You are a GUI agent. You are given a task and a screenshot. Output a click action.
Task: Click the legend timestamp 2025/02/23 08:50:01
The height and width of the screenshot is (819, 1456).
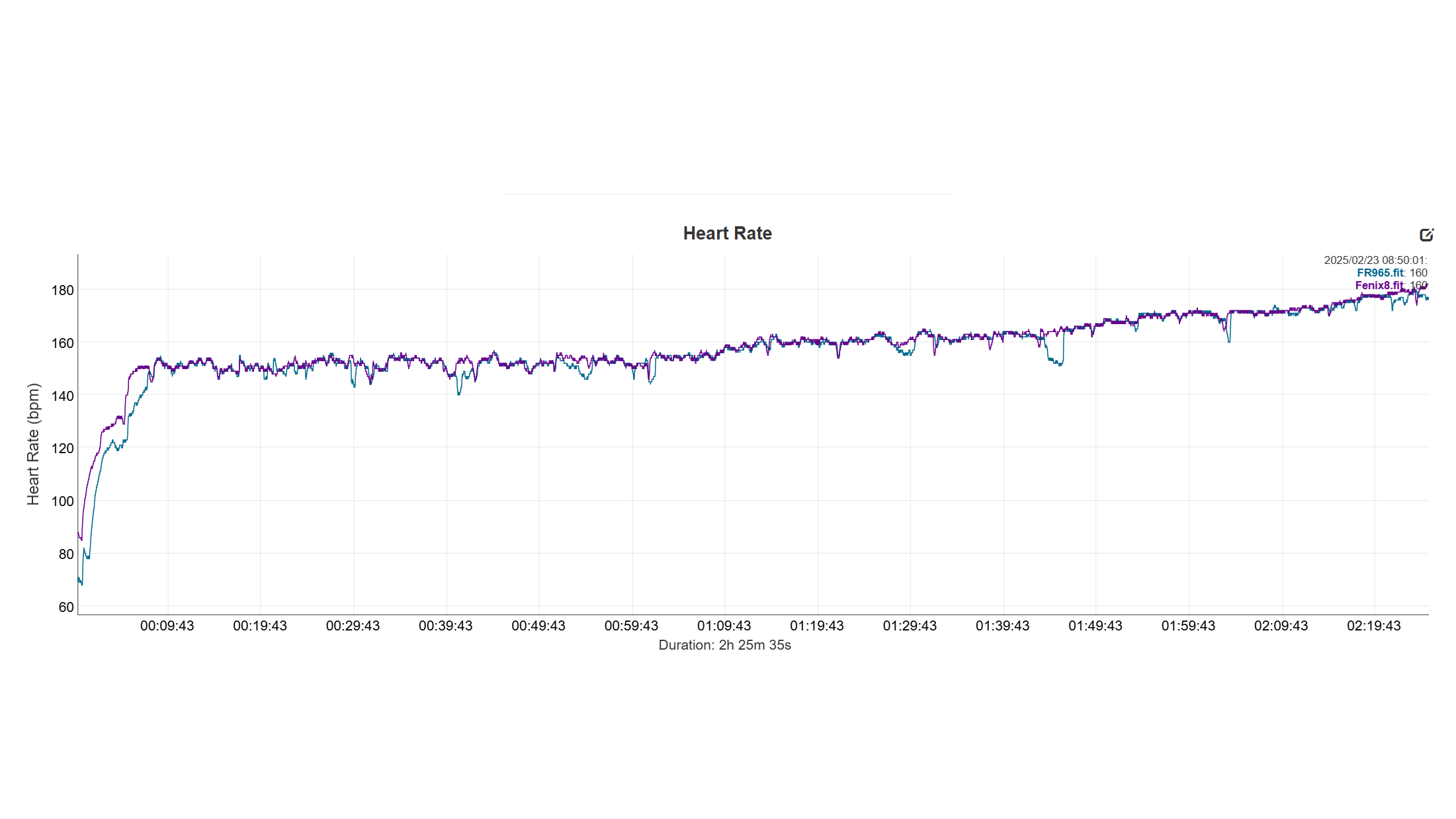[1375, 260]
